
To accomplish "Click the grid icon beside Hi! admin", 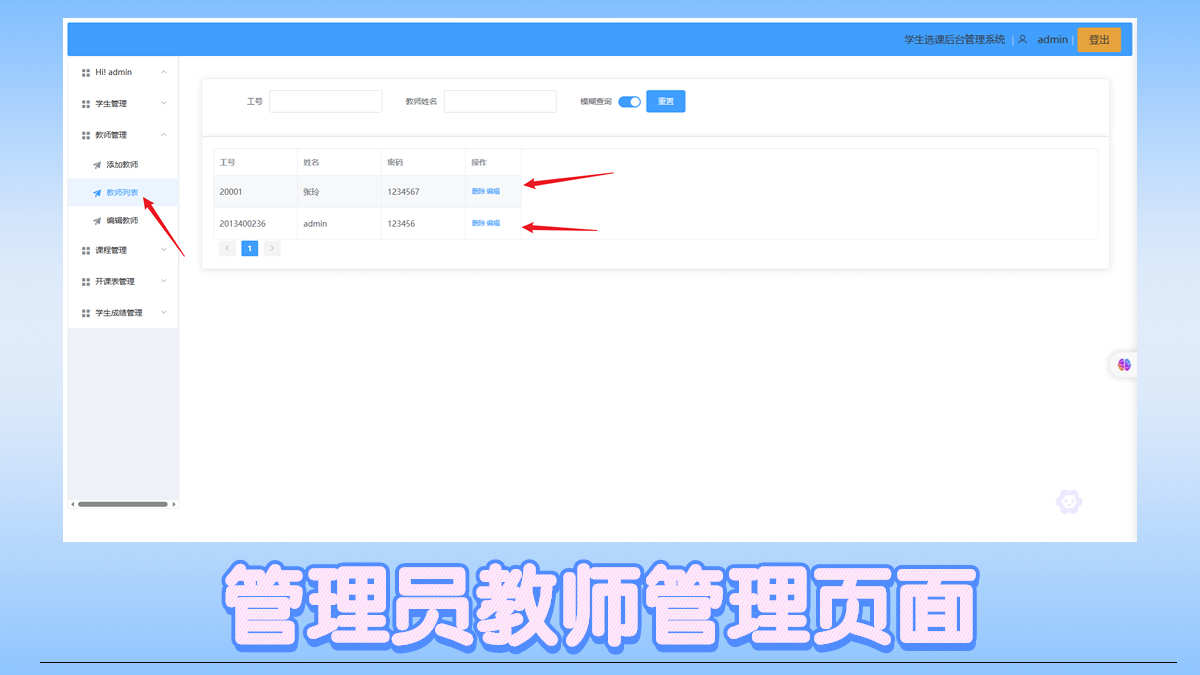I will pyautogui.click(x=86, y=72).
